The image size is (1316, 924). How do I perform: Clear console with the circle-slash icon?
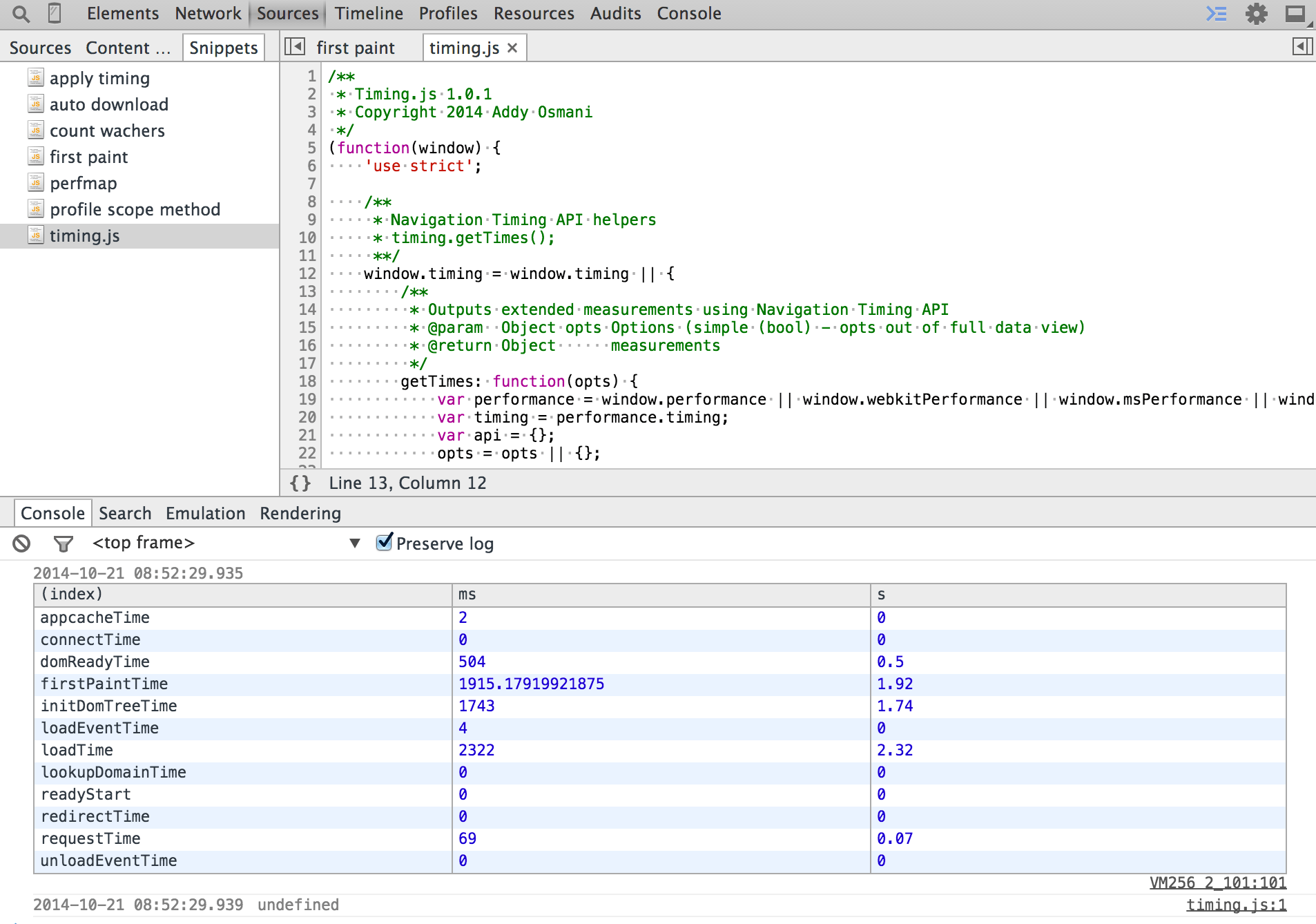22,543
